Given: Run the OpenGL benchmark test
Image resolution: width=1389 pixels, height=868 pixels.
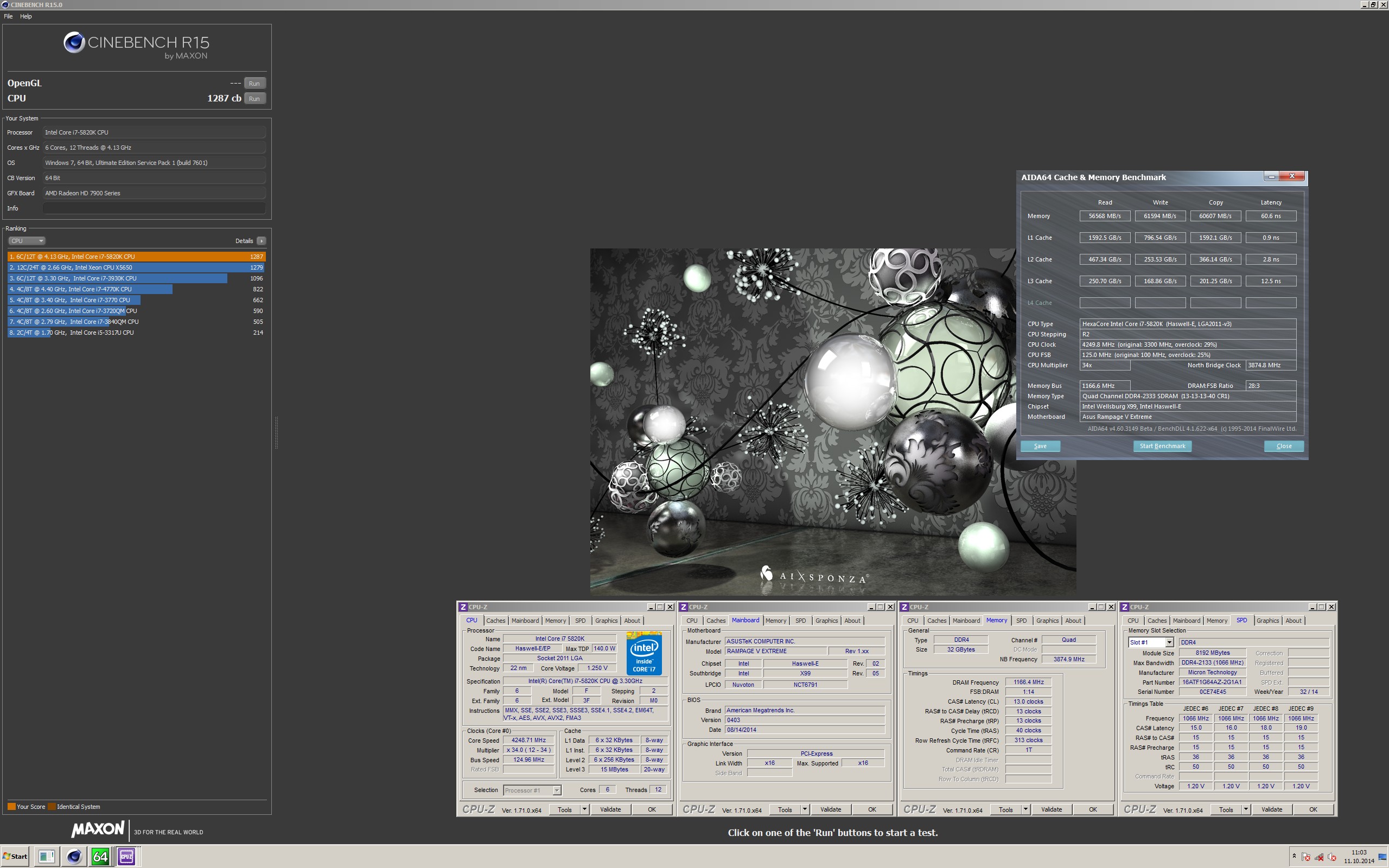Looking at the screenshot, I should [x=254, y=83].
